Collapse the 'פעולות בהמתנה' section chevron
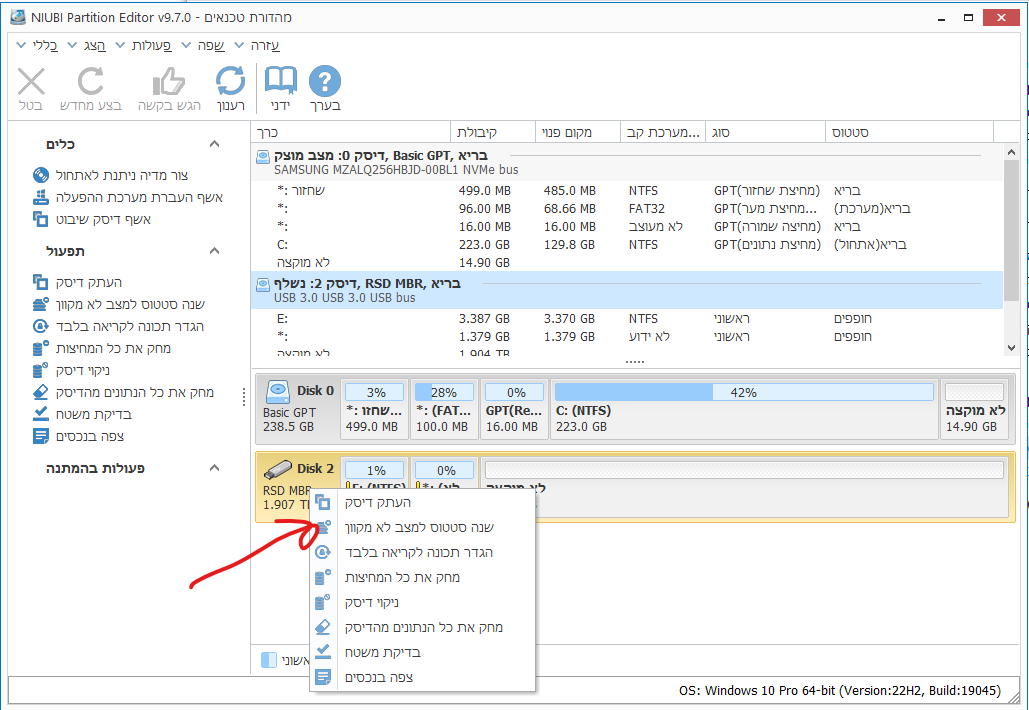 click(214, 468)
